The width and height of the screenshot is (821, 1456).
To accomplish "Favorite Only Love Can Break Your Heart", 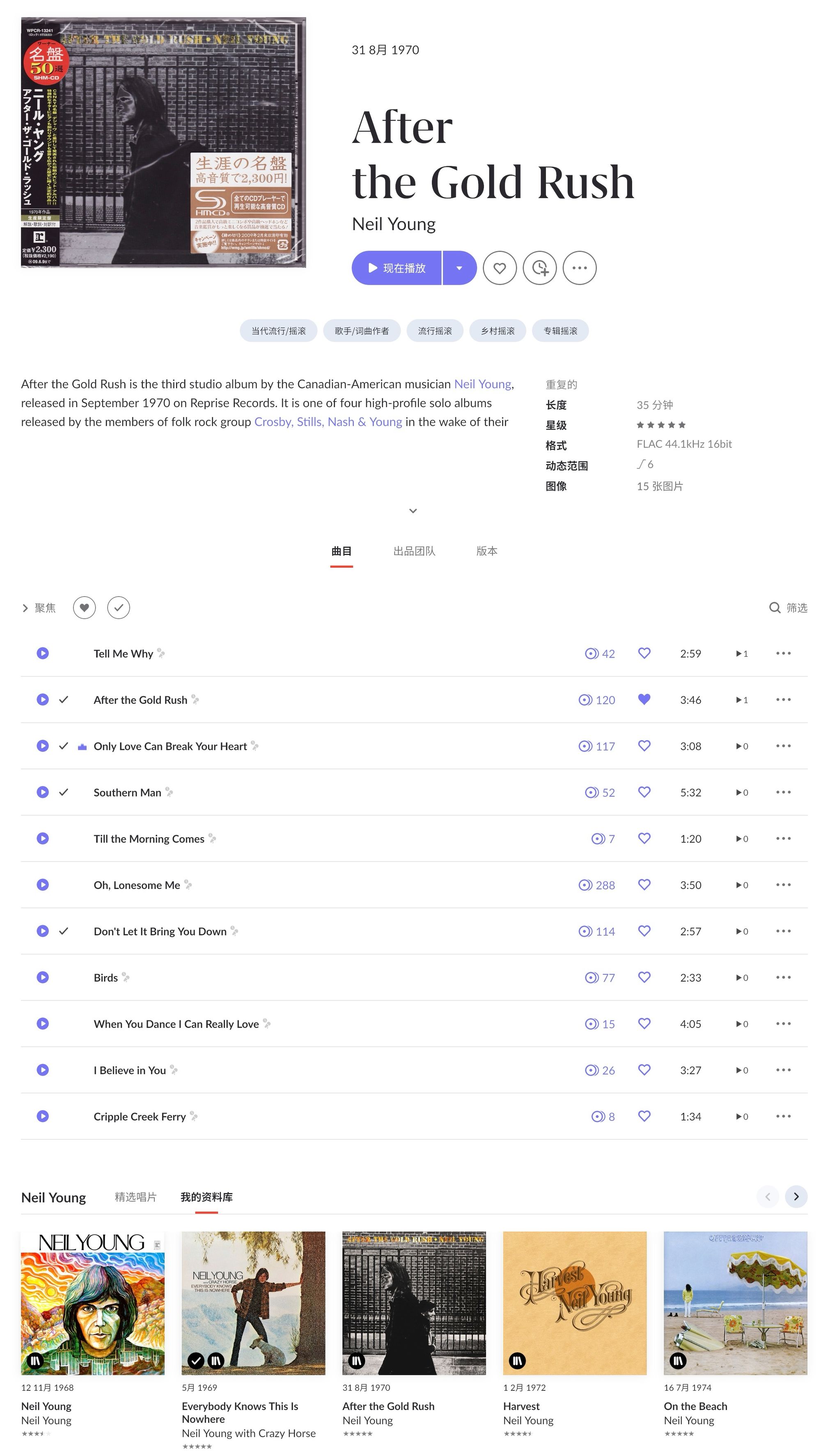I will (x=644, y=746).
